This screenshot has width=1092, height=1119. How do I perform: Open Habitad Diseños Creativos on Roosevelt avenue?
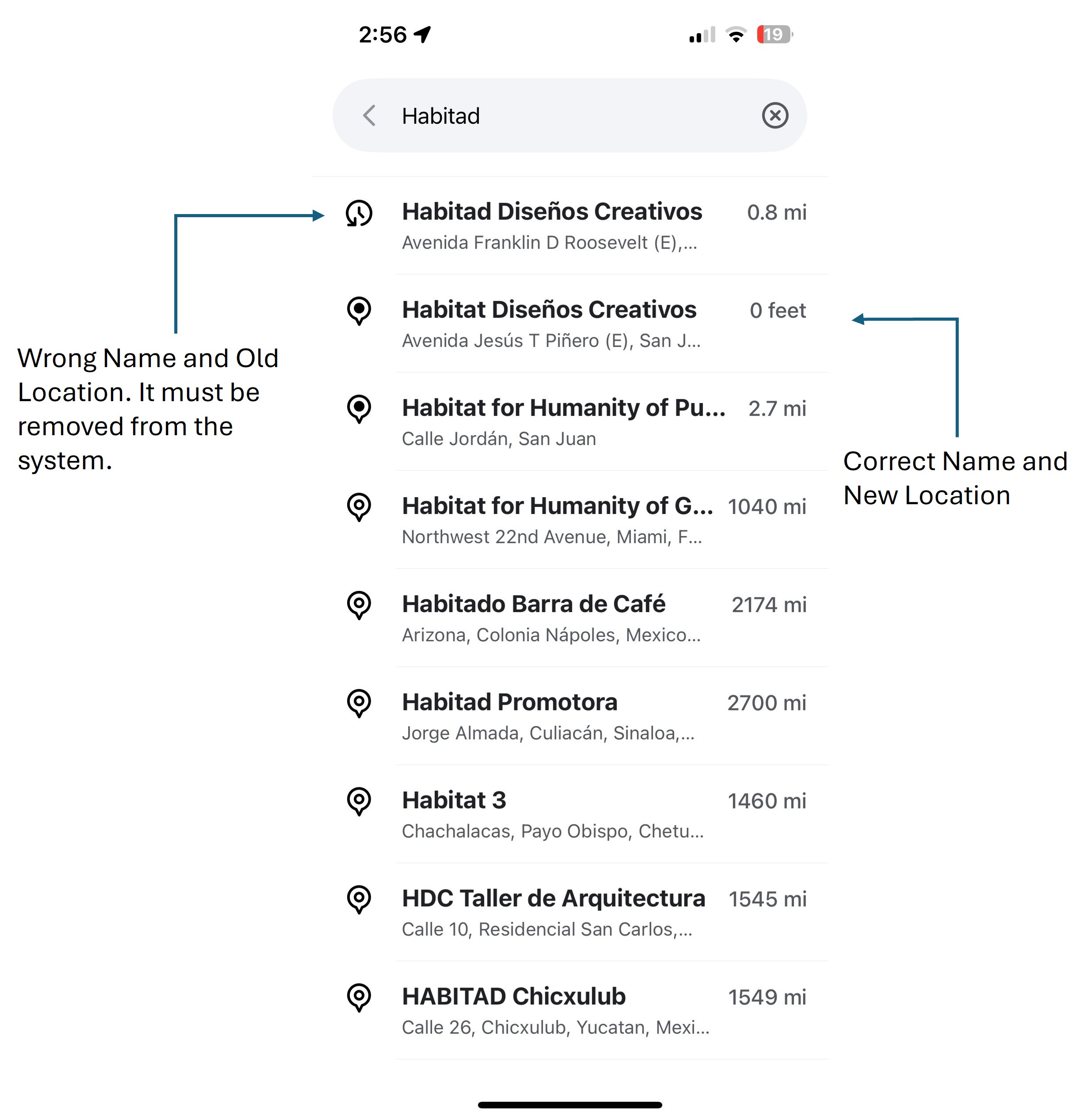(551, 226)
